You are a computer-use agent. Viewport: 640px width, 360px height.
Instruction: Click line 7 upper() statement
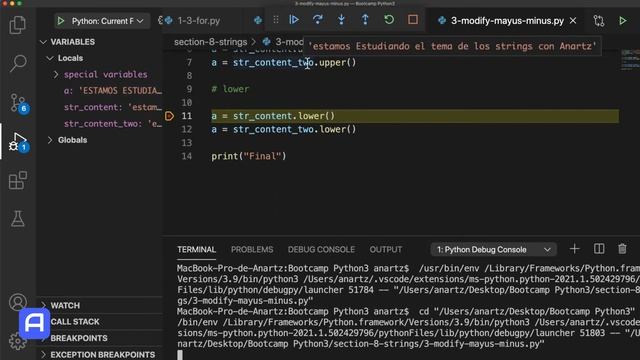[x=284, y=62]
